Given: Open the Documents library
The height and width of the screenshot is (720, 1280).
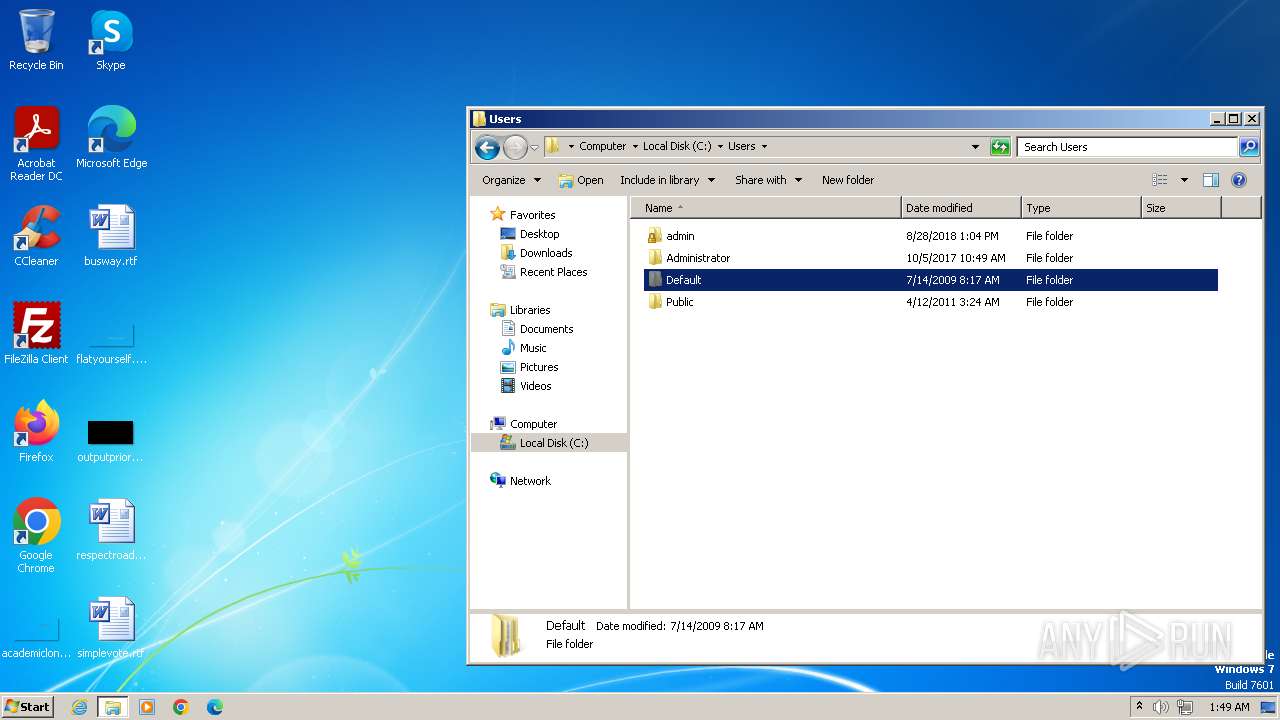Looking at the screenshot, I should [x=546, y=329].
